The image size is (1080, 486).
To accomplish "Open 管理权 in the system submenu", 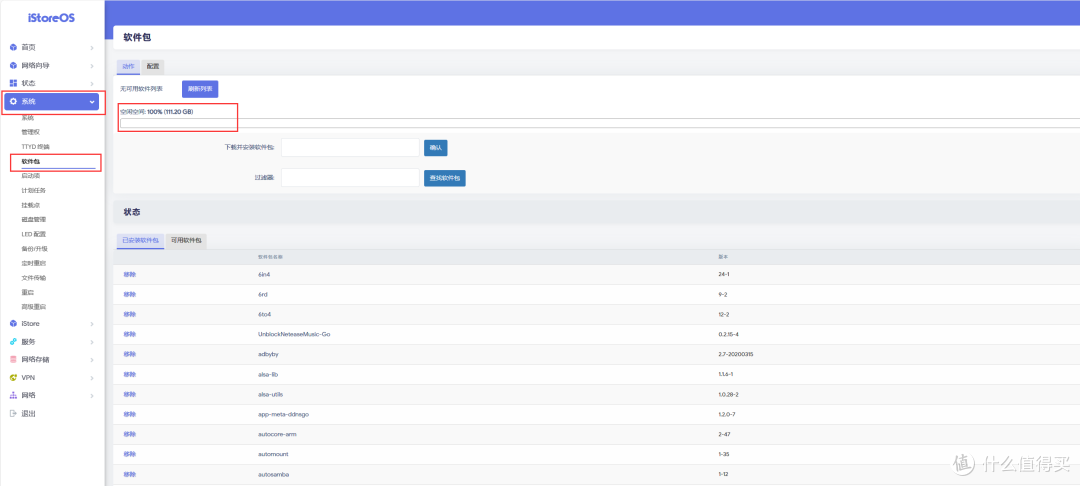I will coord(31,131).
